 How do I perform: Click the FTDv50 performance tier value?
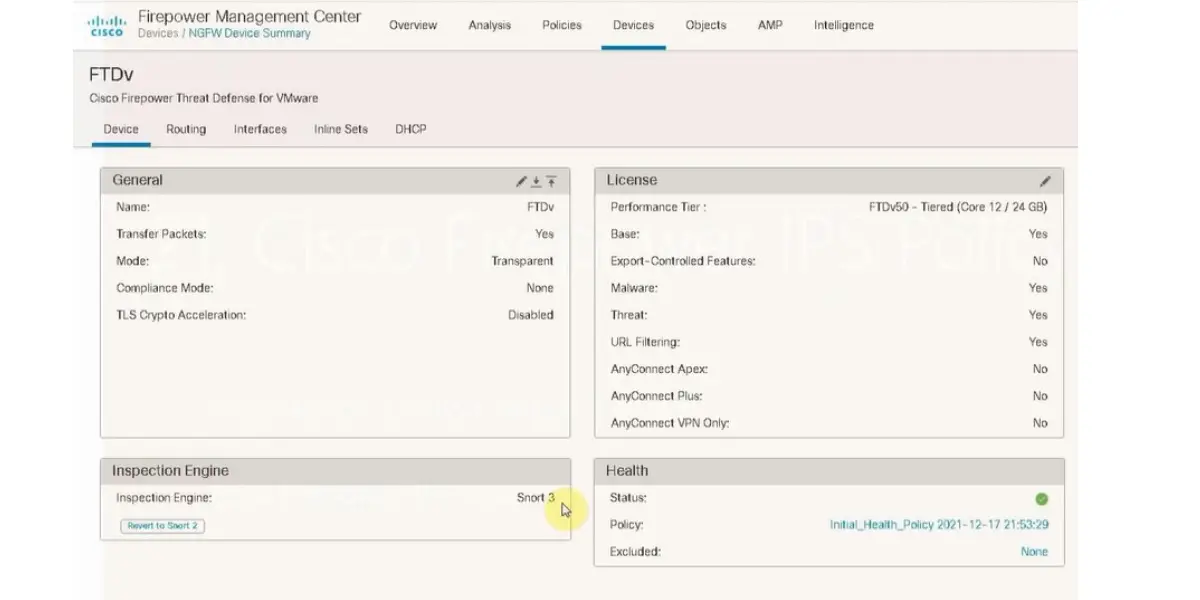(958, 207)
